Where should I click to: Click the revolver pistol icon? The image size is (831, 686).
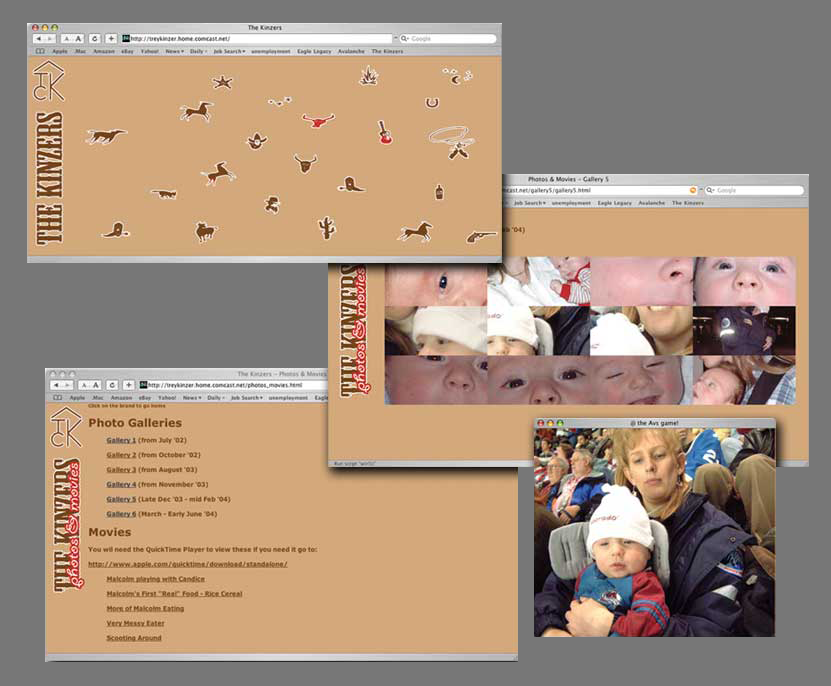(481, 236)
